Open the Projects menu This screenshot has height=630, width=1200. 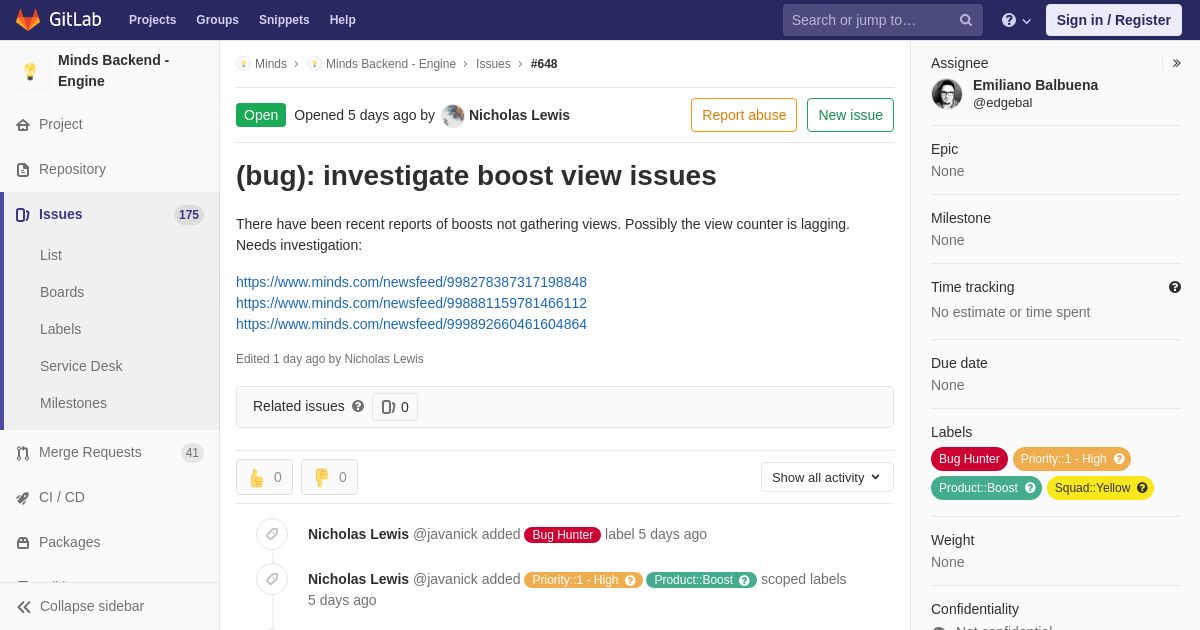click(152, 20)
